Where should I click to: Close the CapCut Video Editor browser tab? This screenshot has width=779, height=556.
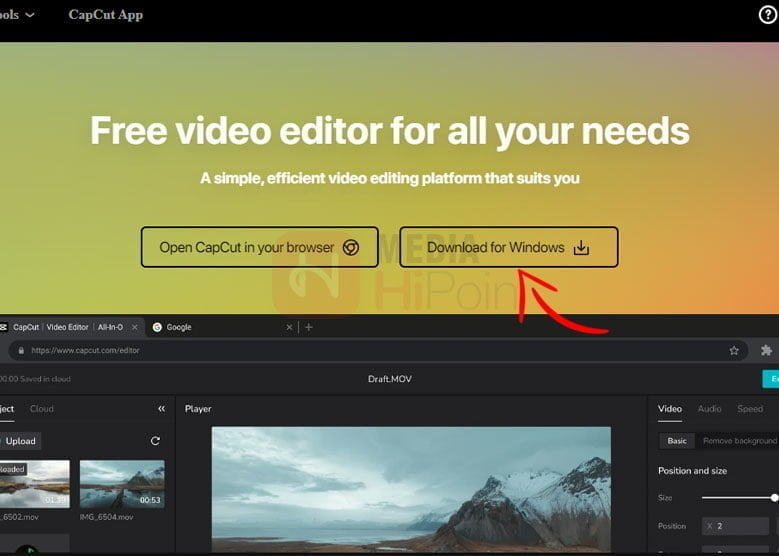pos(134,327)
